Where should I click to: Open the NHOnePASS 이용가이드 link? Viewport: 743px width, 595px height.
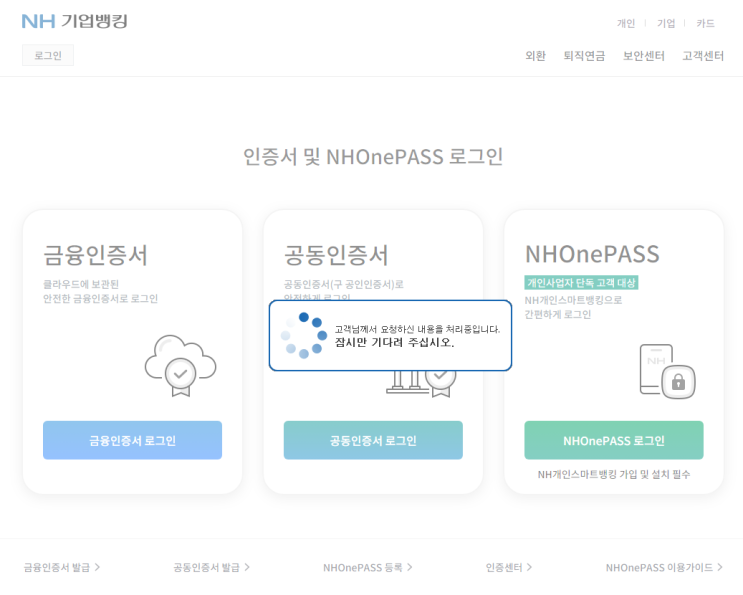tap(664, 567)
